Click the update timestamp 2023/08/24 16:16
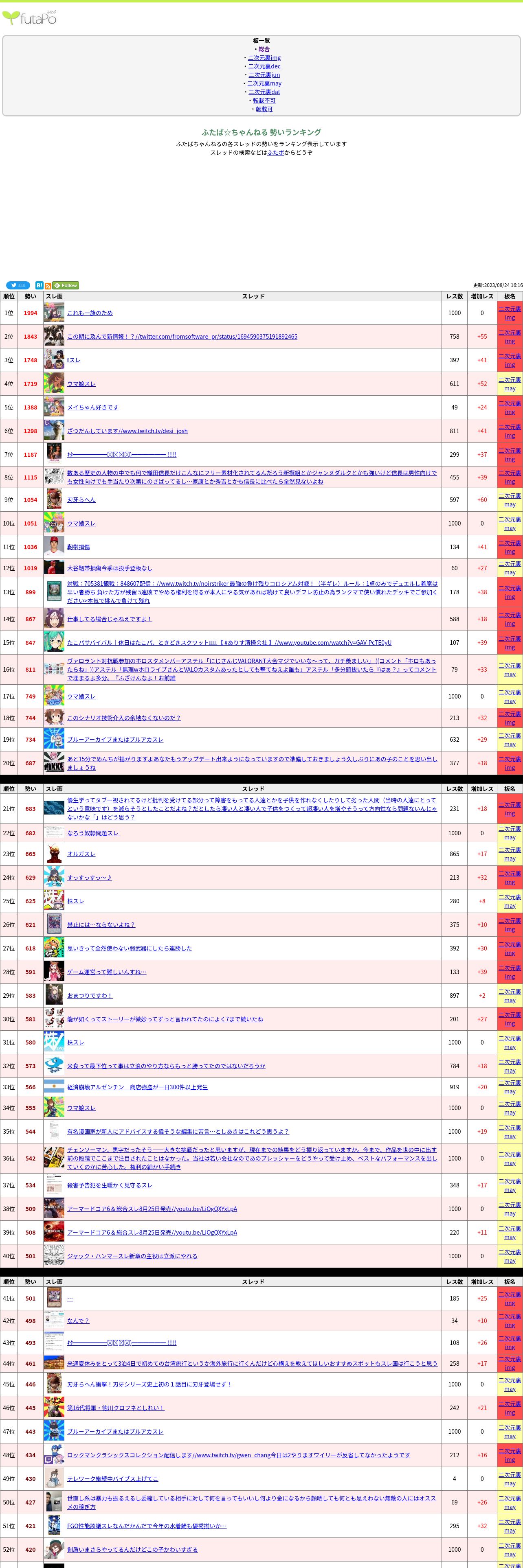This screenshot has width=523, height=1568. [x=497, y=285]
